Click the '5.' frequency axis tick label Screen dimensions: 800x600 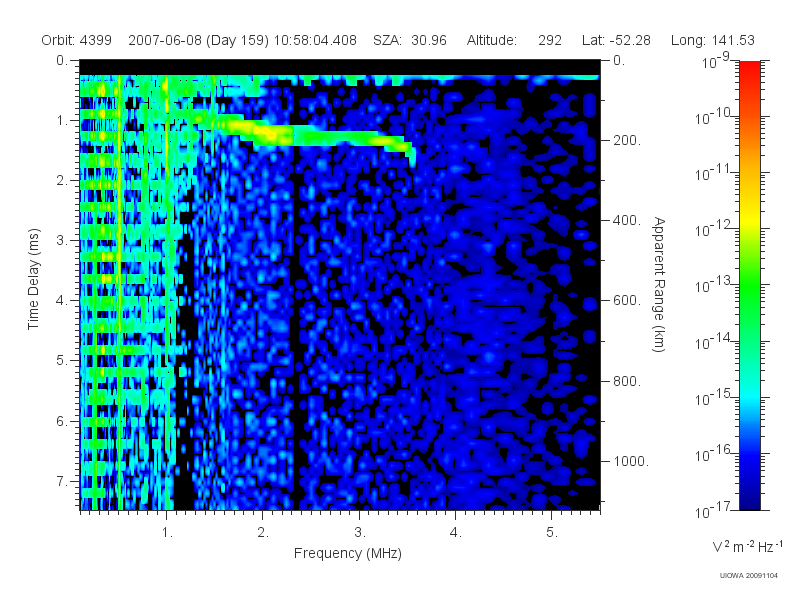(x=552, y=533)
